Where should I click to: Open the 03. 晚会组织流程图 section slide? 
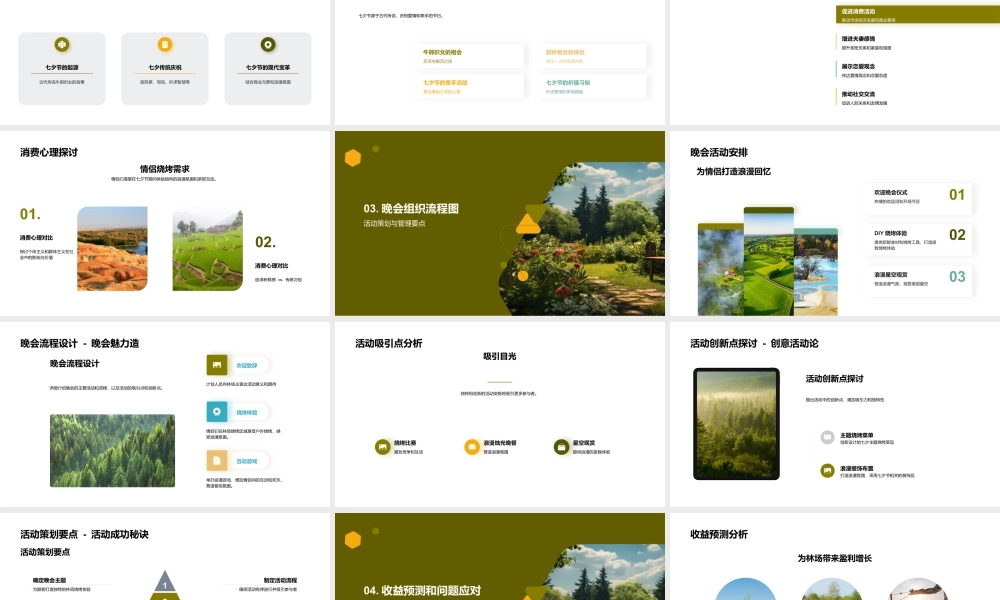click(x=500, y=223)
